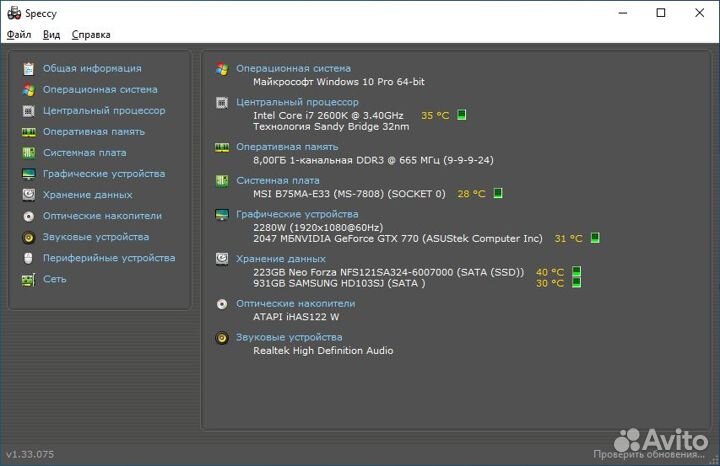Click the Neo Forza SSD drive line
Image resolution: width=720 pixels, height=466 pixels.
(388, 272)
